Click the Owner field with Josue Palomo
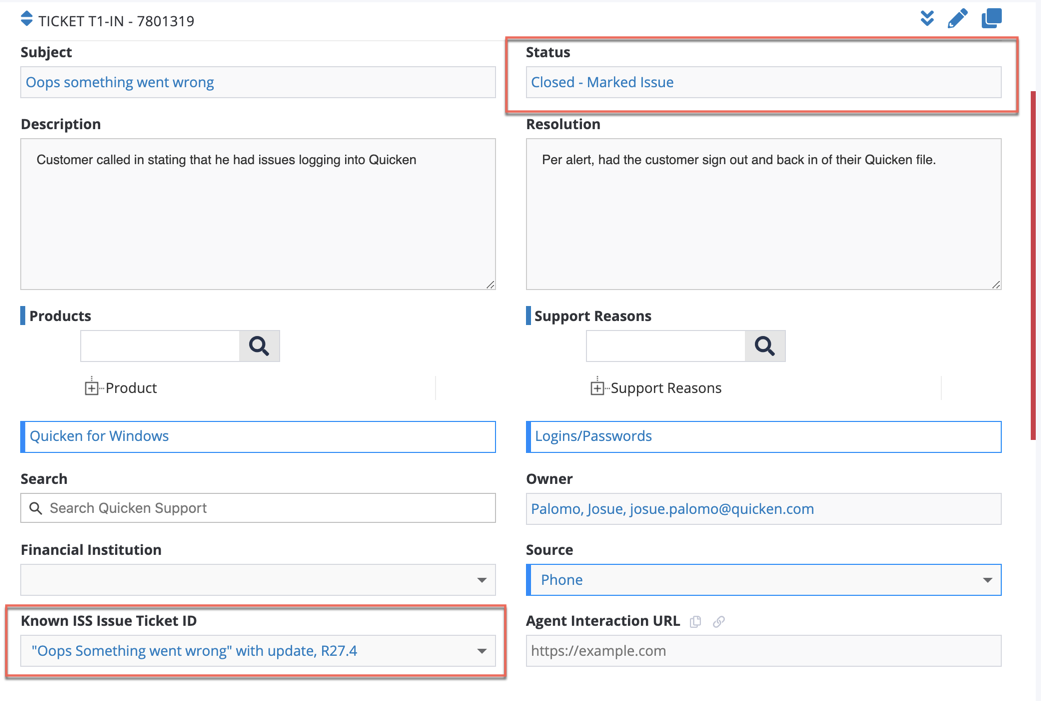The image size is (1041, 701). click(764, 509)
